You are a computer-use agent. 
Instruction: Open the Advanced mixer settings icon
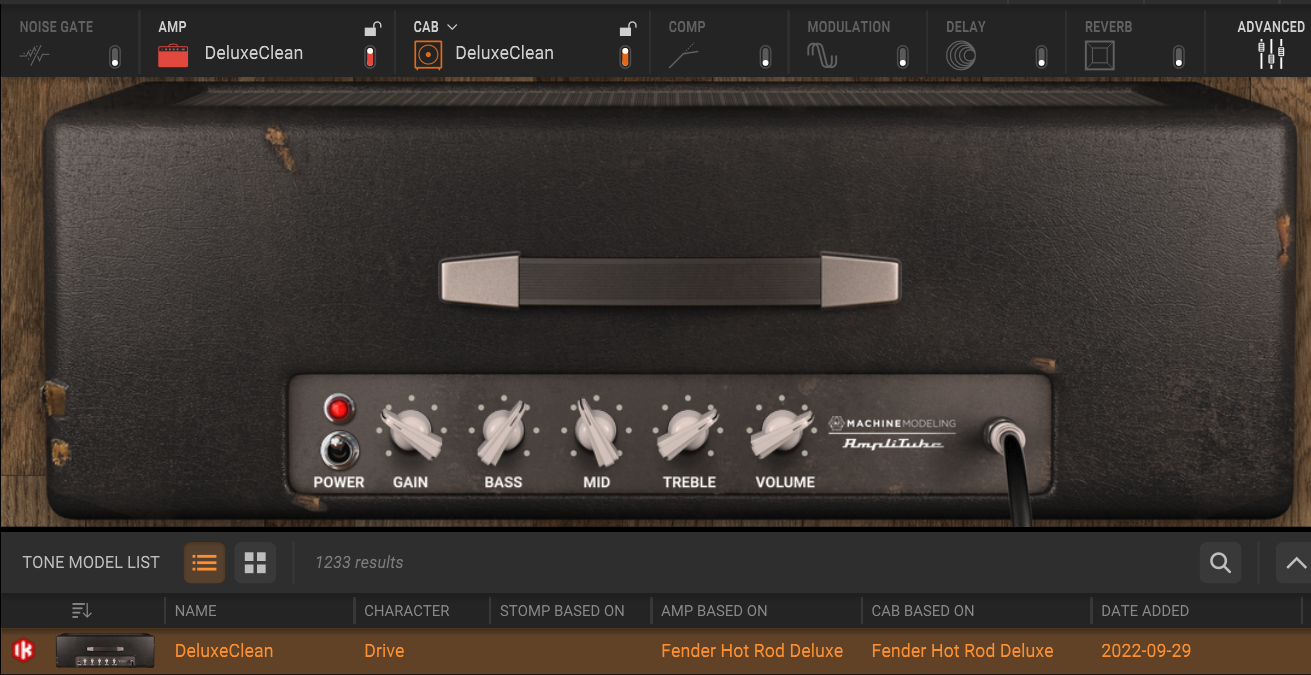pos(1271,54)
